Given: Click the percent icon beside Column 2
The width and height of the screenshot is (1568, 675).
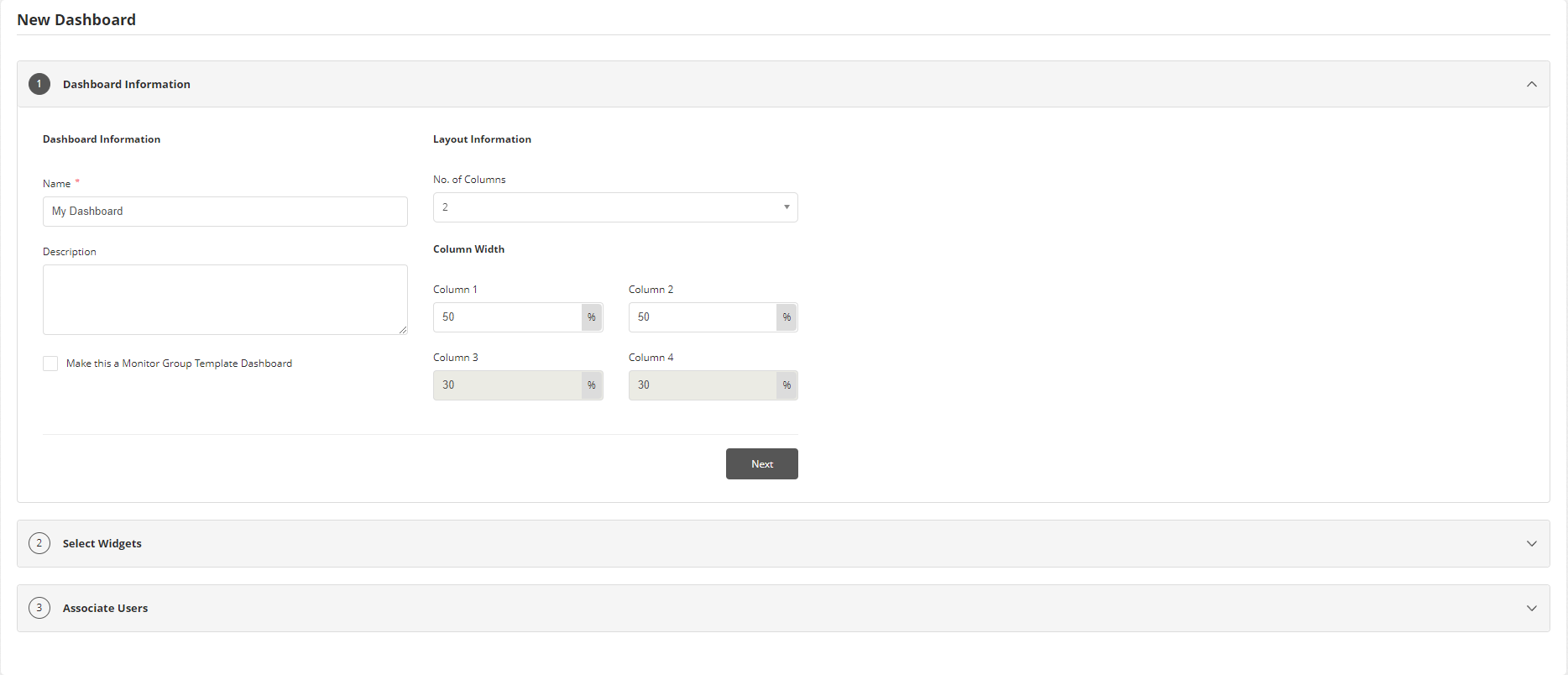Looking at the screenshot, I should click(787, 317).
